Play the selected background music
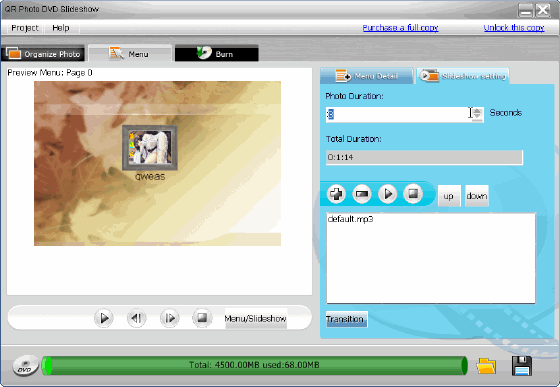 [388, 194]
